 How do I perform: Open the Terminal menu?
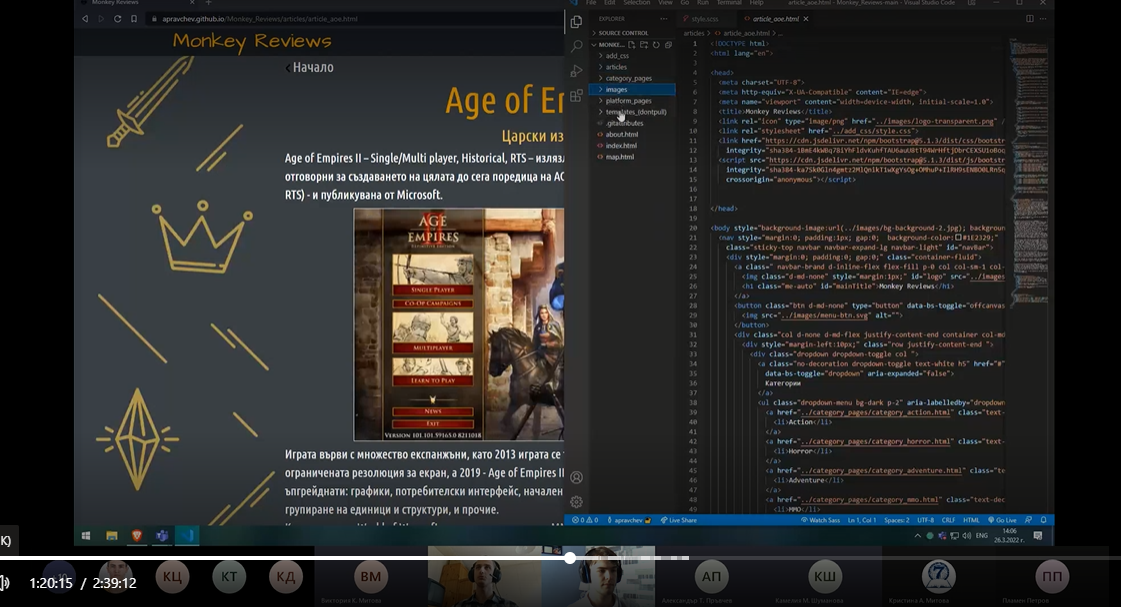tap(729, 3)
